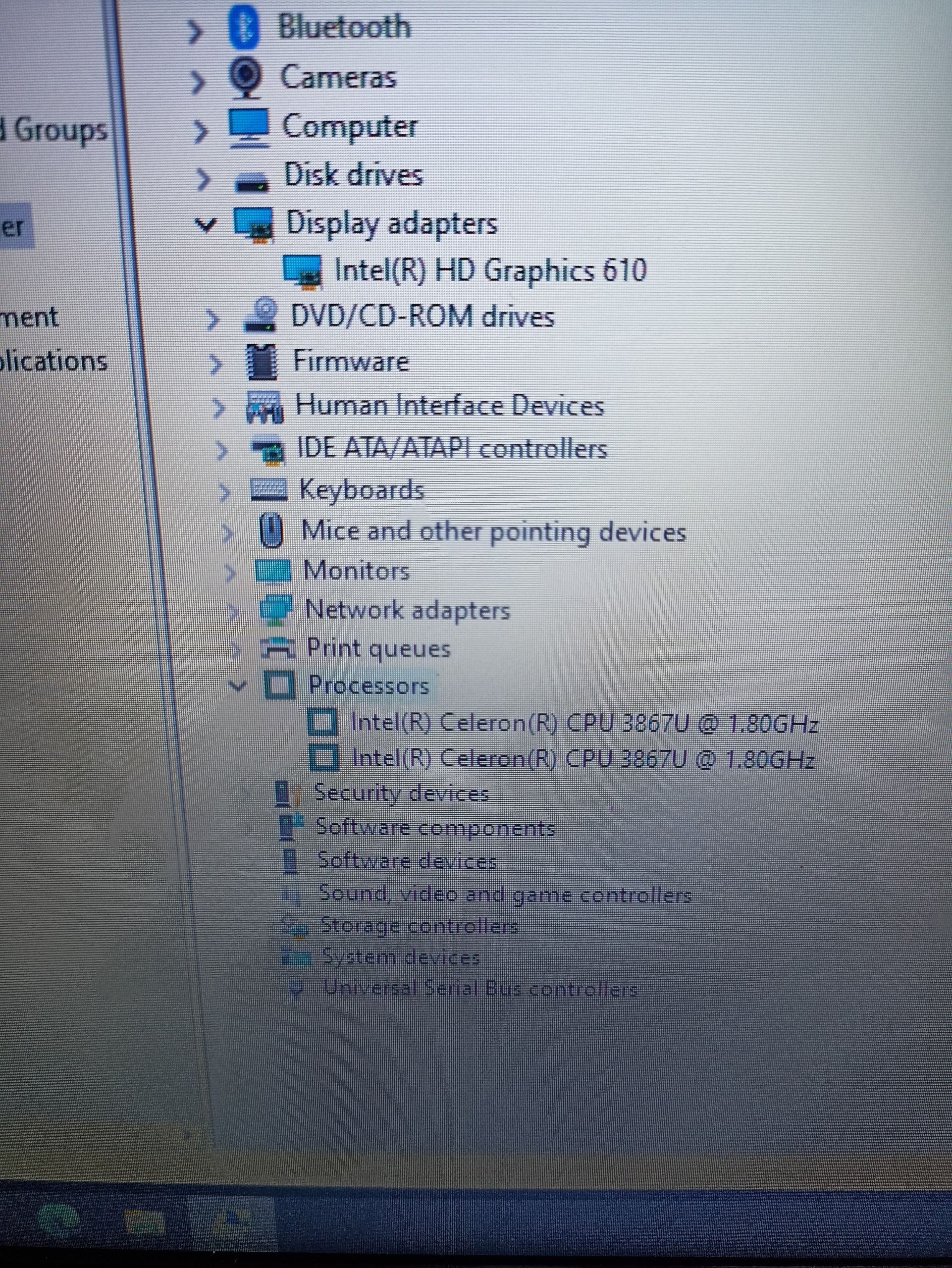Collapse the Display adapters node

206,224
